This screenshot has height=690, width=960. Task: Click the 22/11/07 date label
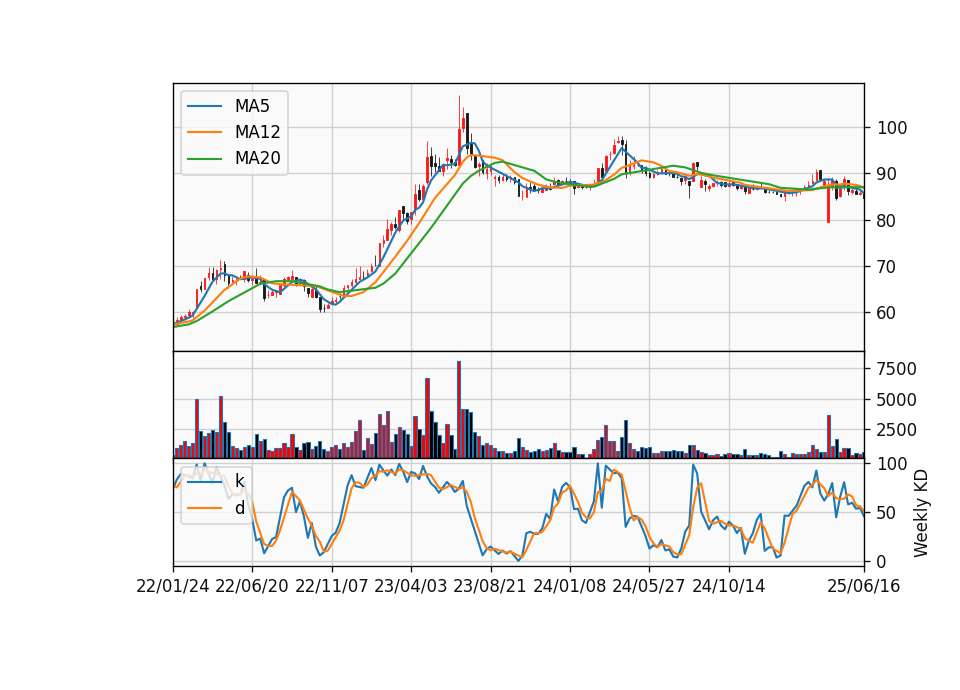(332, 586)
